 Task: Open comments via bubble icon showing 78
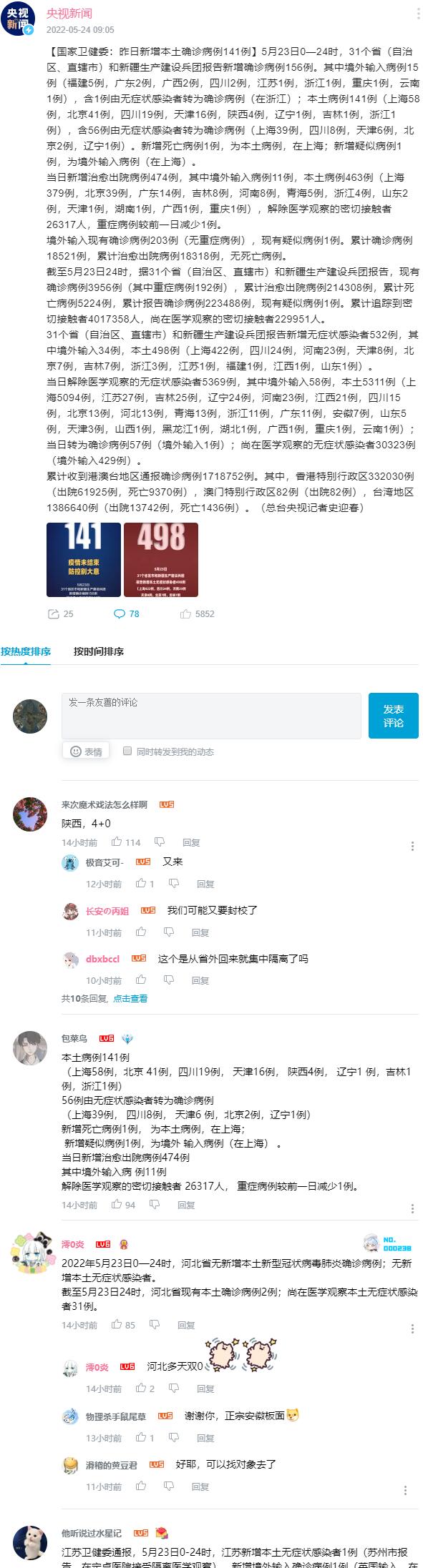tap(127, 613)
